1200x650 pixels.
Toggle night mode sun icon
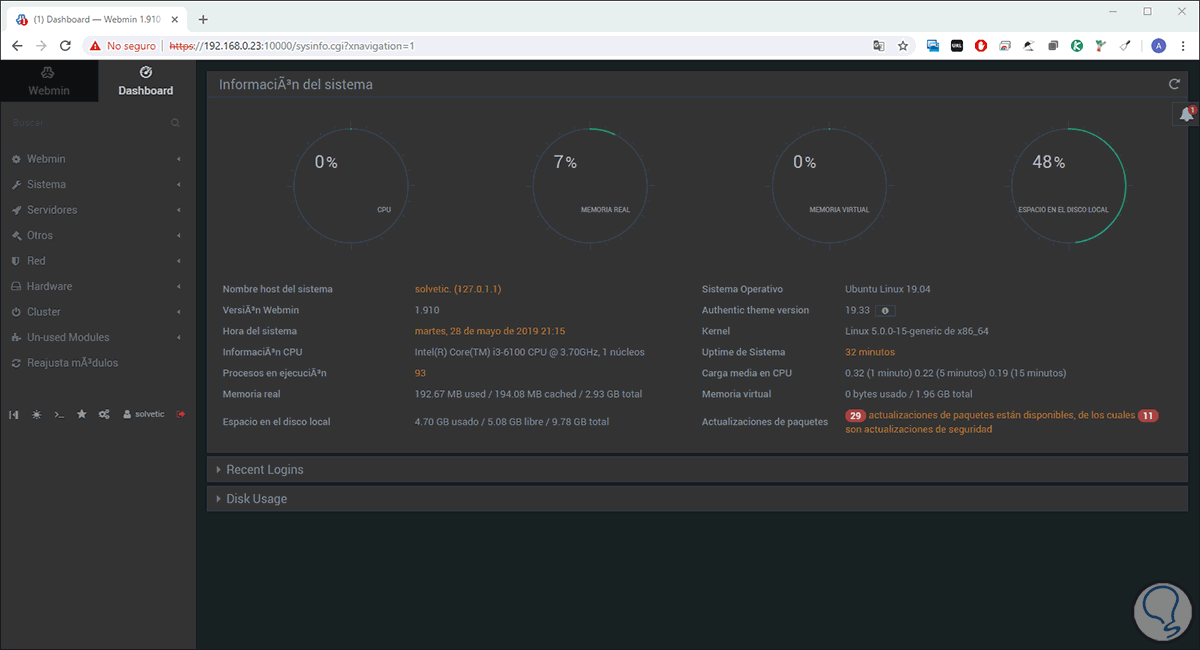point(37,414)
